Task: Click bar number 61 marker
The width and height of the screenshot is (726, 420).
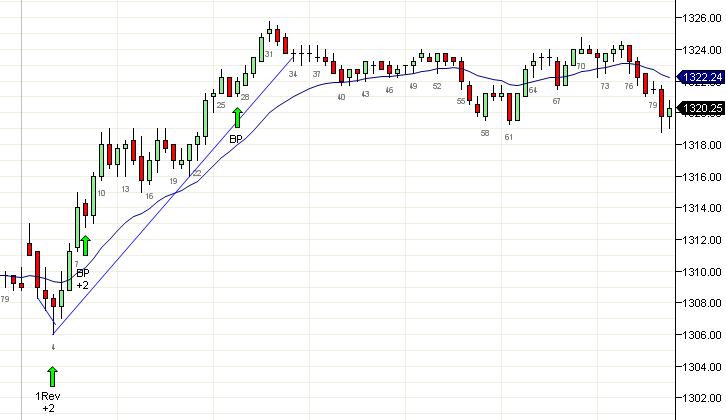Action: 509,137
